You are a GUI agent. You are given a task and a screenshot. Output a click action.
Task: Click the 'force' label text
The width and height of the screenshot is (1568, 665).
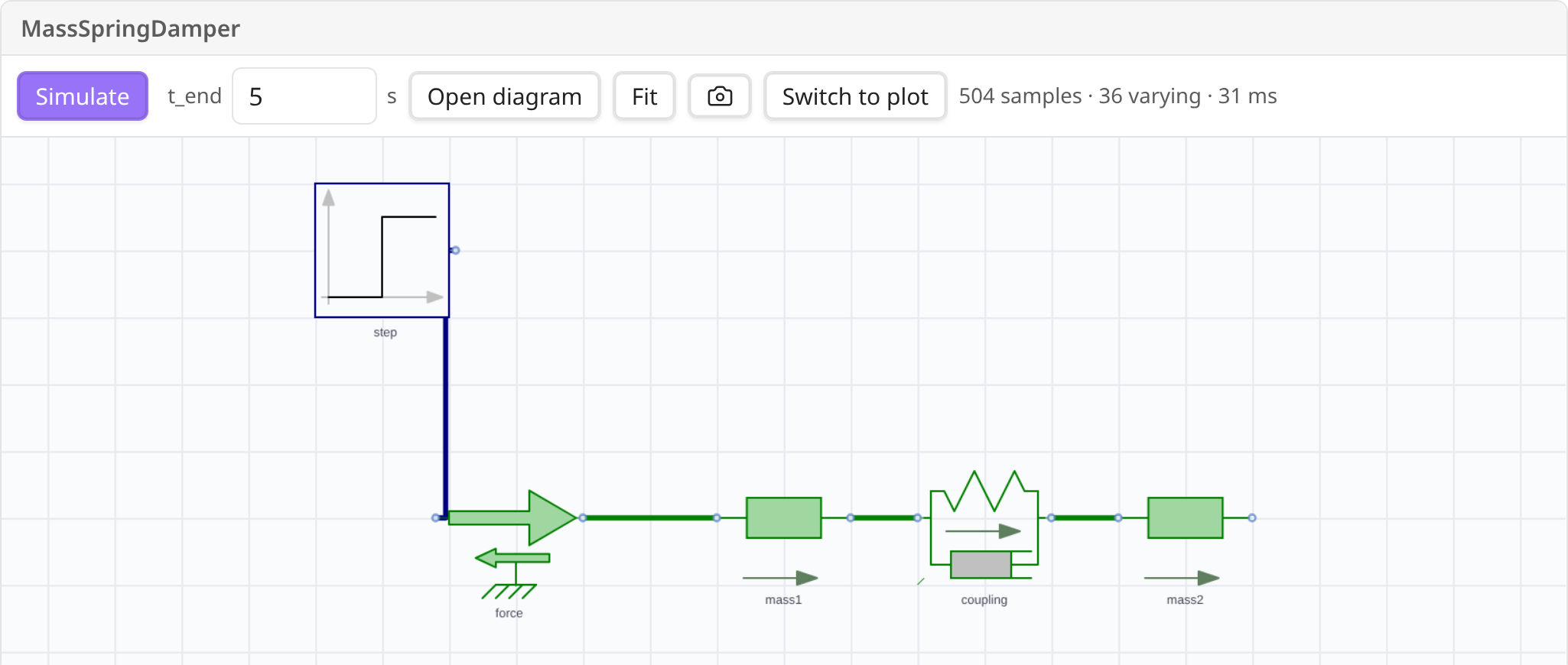tap(509, 613)
